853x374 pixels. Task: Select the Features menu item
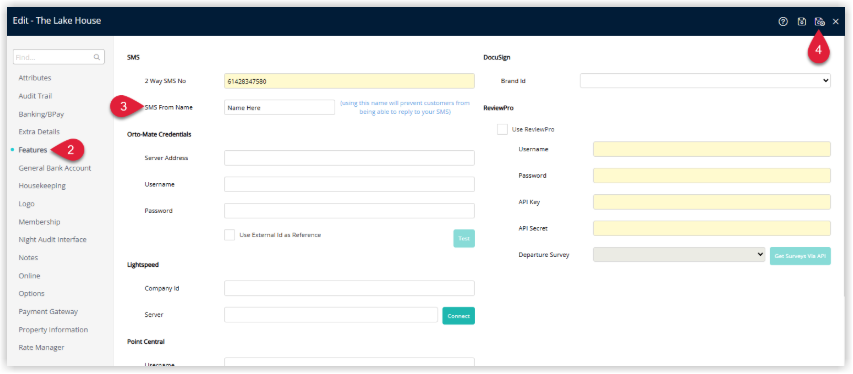(x=33, y=150)
